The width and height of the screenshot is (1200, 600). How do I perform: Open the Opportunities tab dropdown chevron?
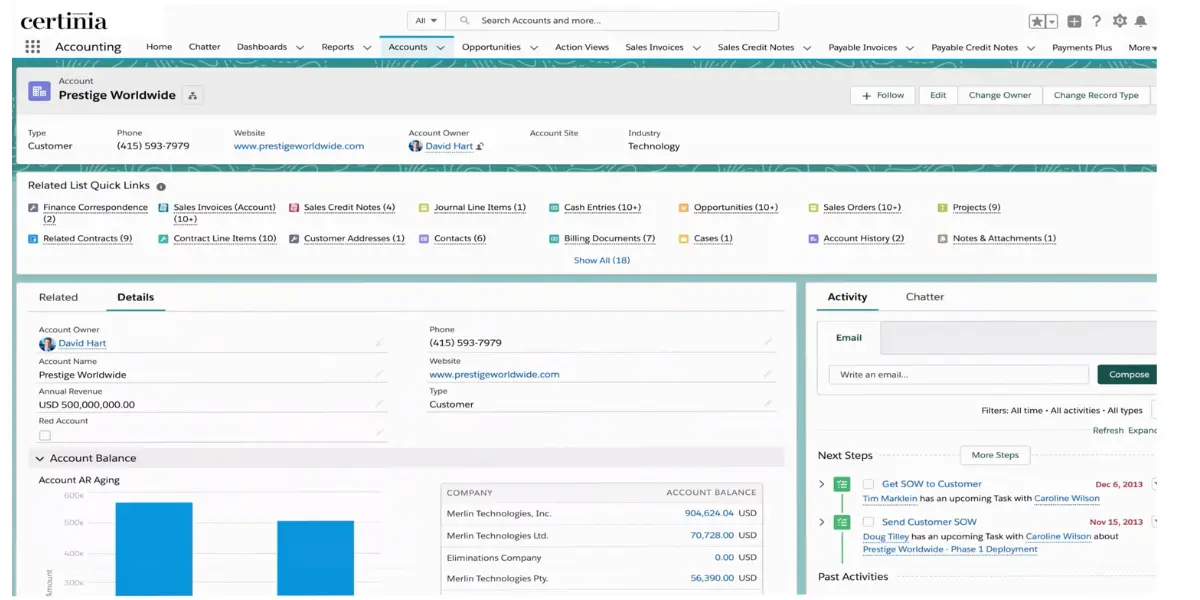pos(533,47)
